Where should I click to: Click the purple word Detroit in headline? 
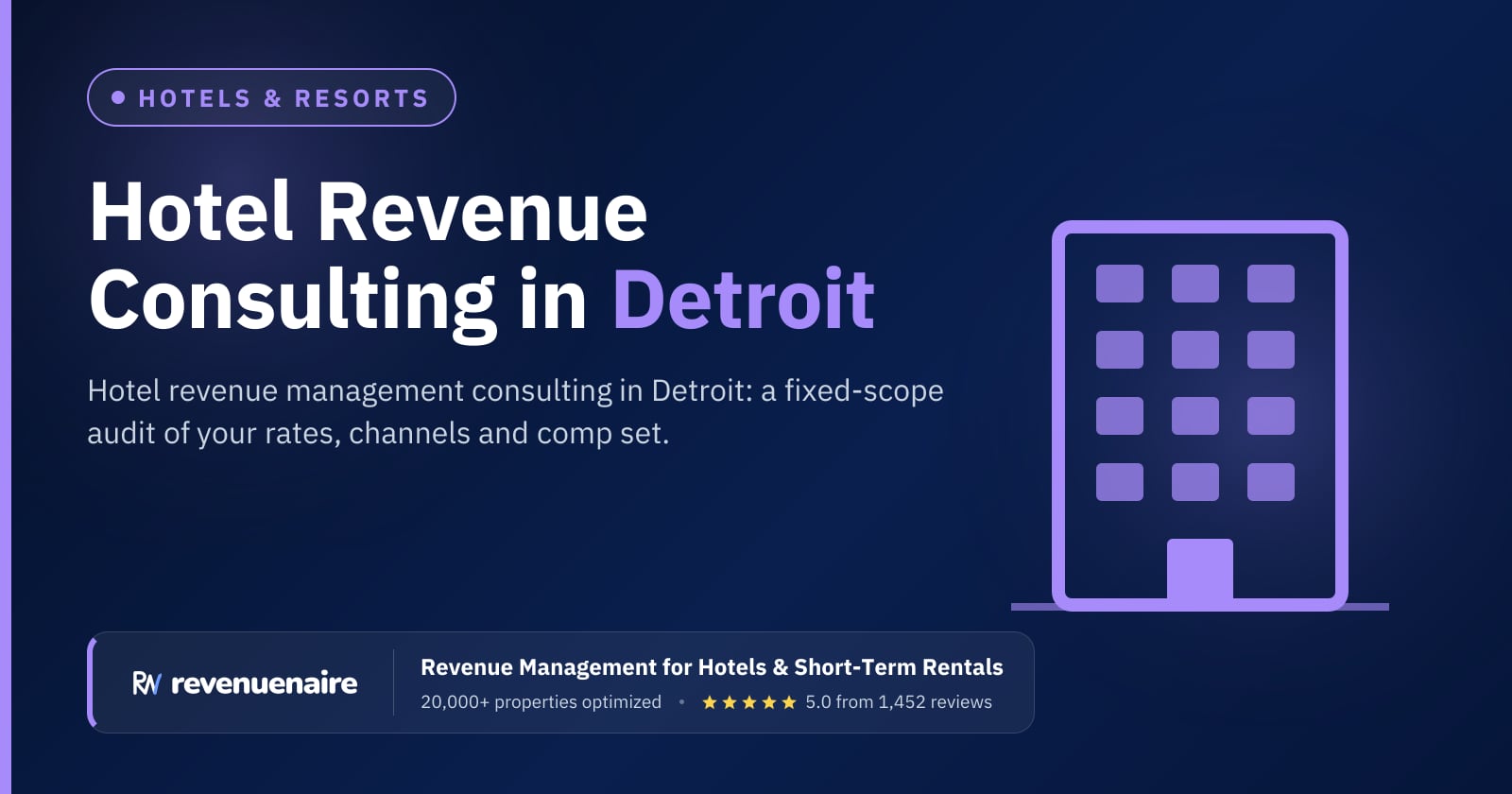(744, 300)
